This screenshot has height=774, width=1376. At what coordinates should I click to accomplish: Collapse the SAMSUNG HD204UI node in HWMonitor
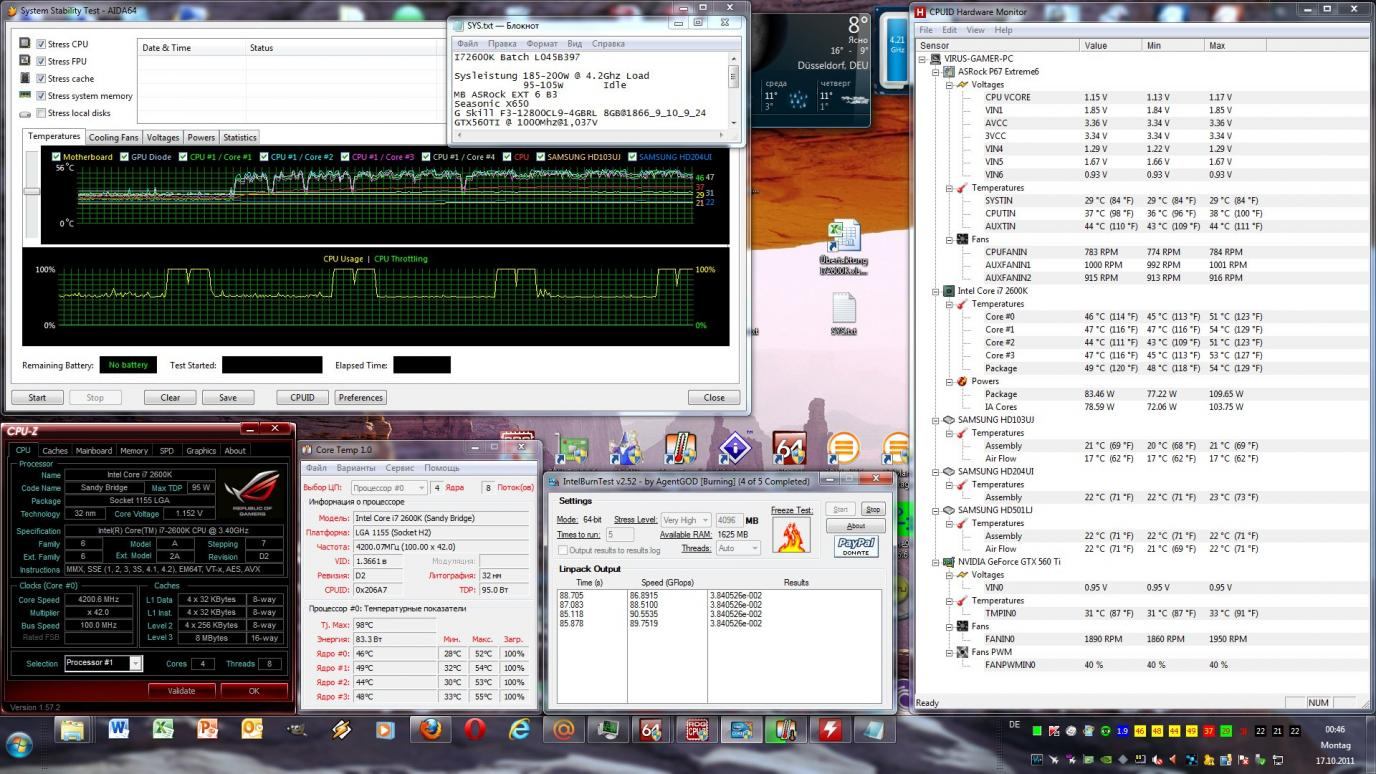tap(936, 472)
